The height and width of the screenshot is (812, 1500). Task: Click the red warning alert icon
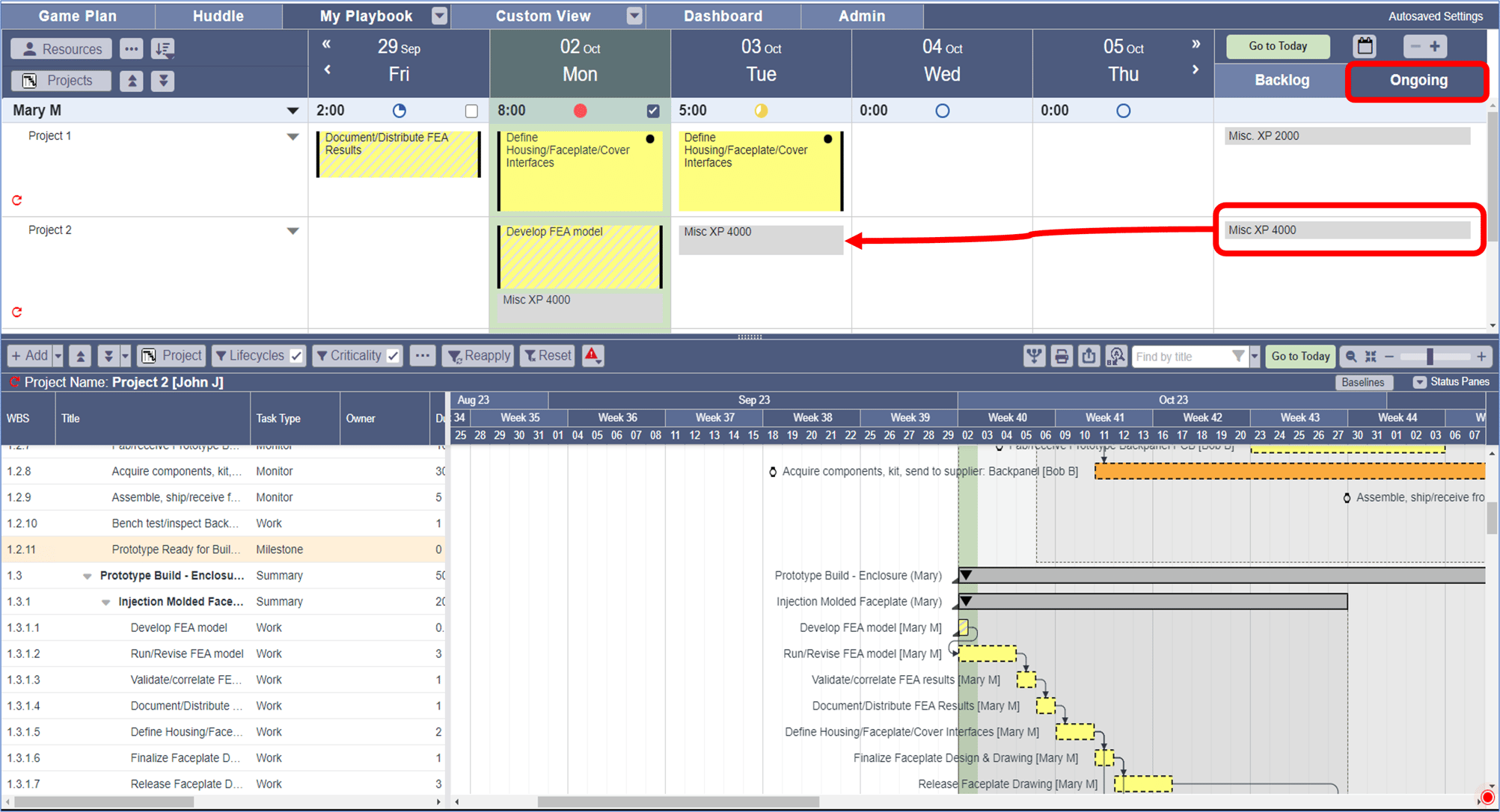coord(593,356)
